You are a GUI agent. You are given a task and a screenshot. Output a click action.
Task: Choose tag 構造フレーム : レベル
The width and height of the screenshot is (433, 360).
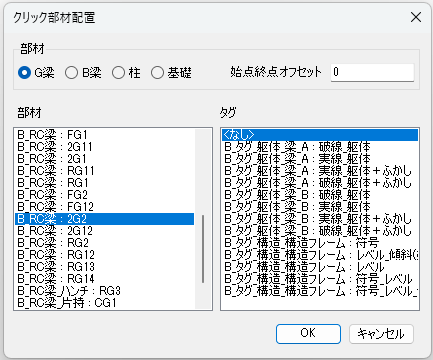click(320, 267)
